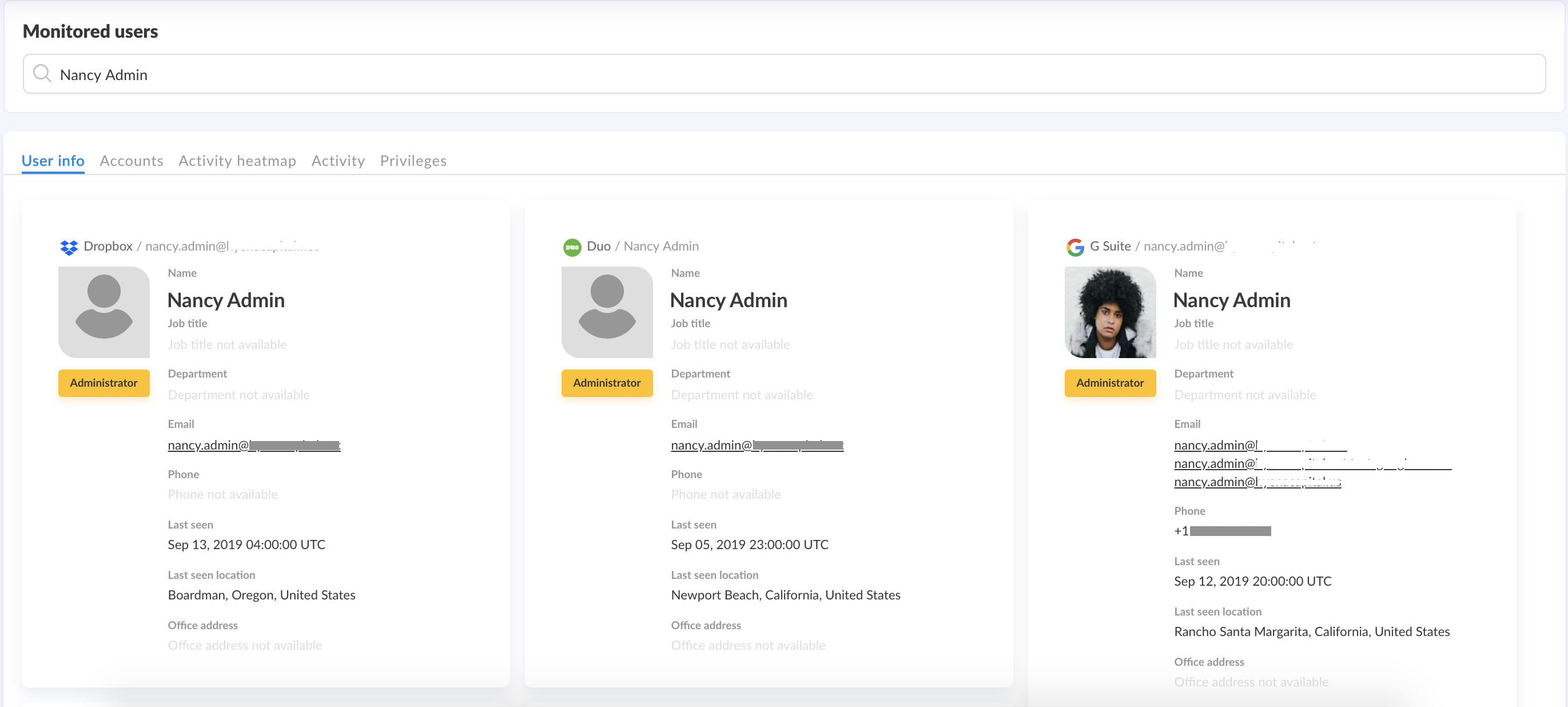The image size is (1568, 707).
Task: Click the Duo logo icon
Action: coord(572,247)
